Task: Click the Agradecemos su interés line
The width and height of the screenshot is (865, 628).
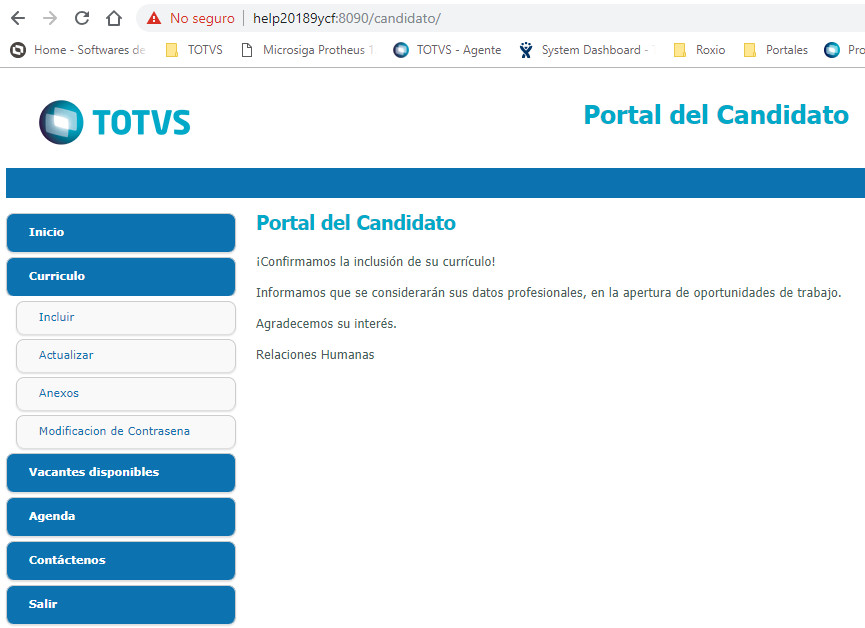Action: tap(326, 323)
